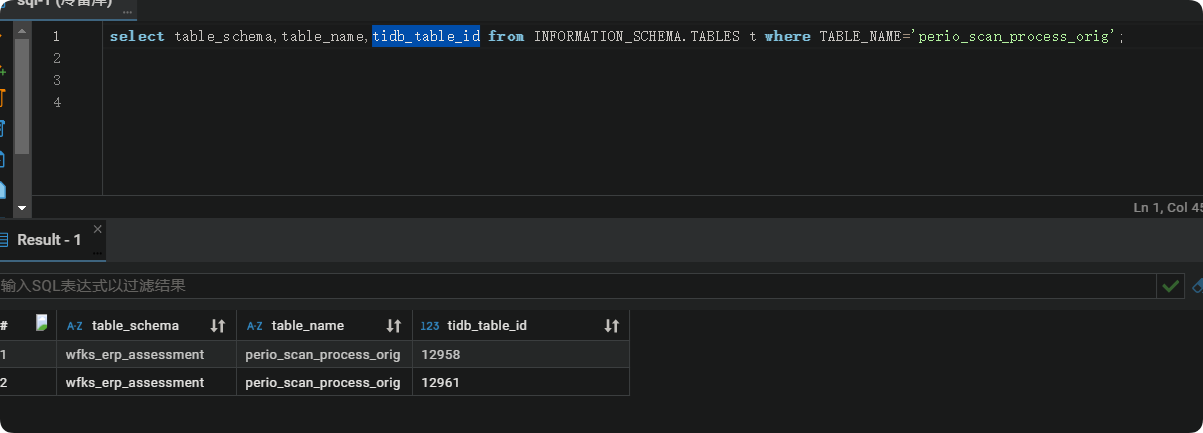Sort results by tidb_table_id column arrows
This screenshot has width=1203, height=433.
(x=612, y=326)
